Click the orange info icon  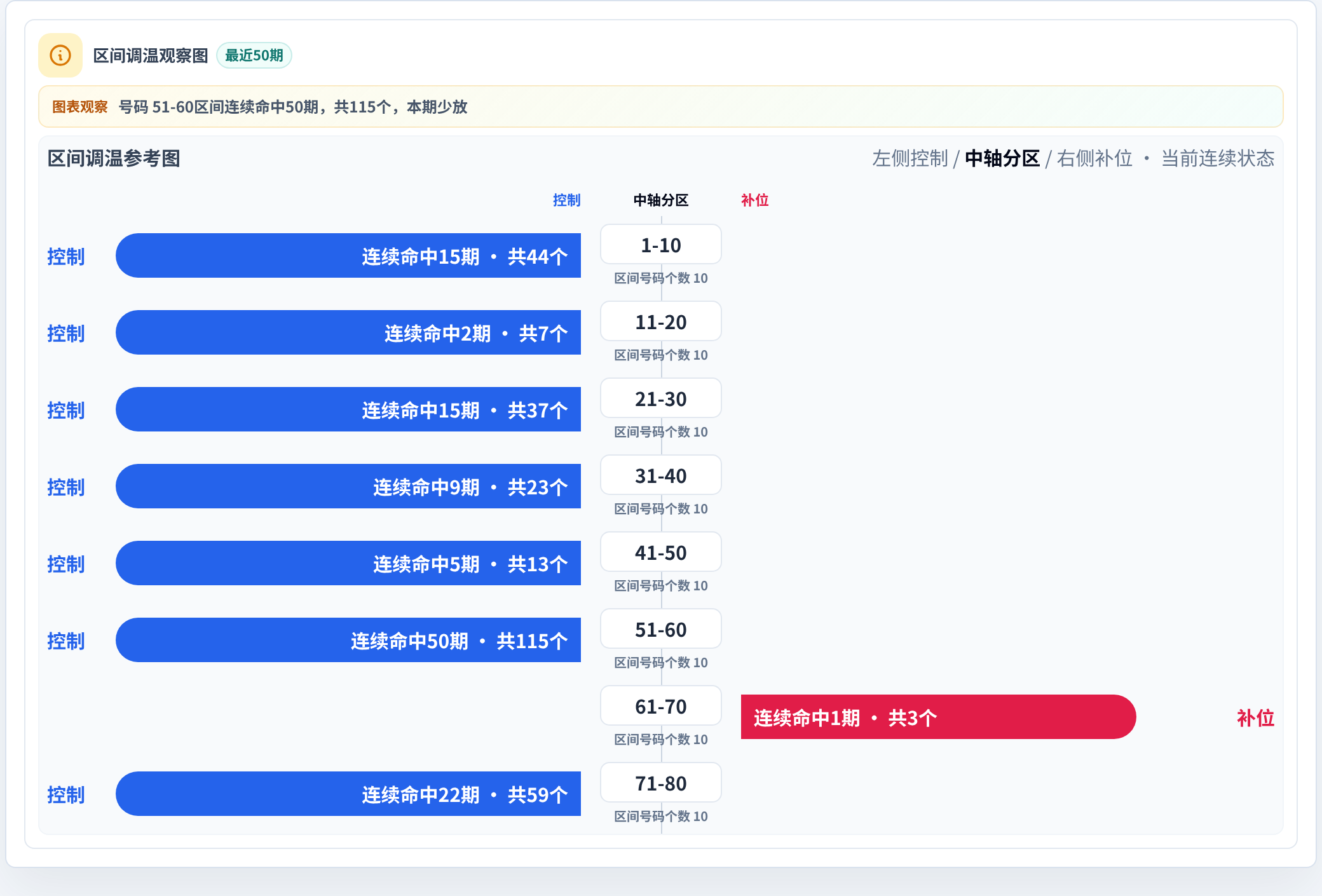pyautogui.click(x=60, y=55)
